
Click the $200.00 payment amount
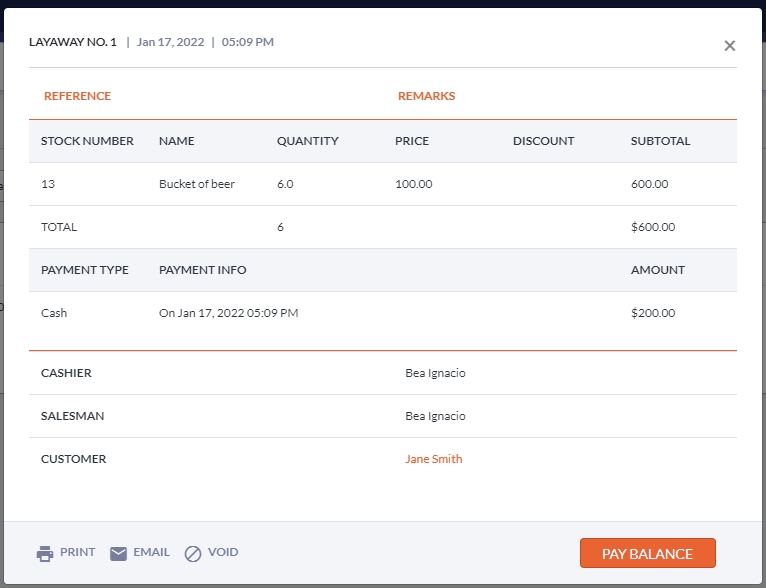pos(653,313)
